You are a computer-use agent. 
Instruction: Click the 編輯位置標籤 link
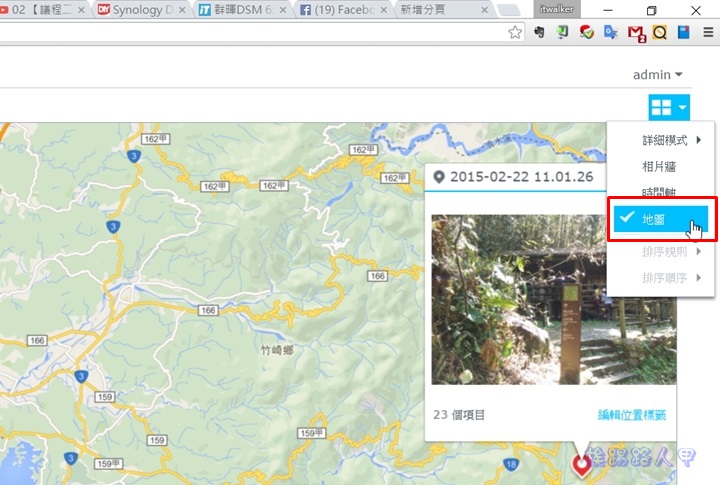click(632, 415)
